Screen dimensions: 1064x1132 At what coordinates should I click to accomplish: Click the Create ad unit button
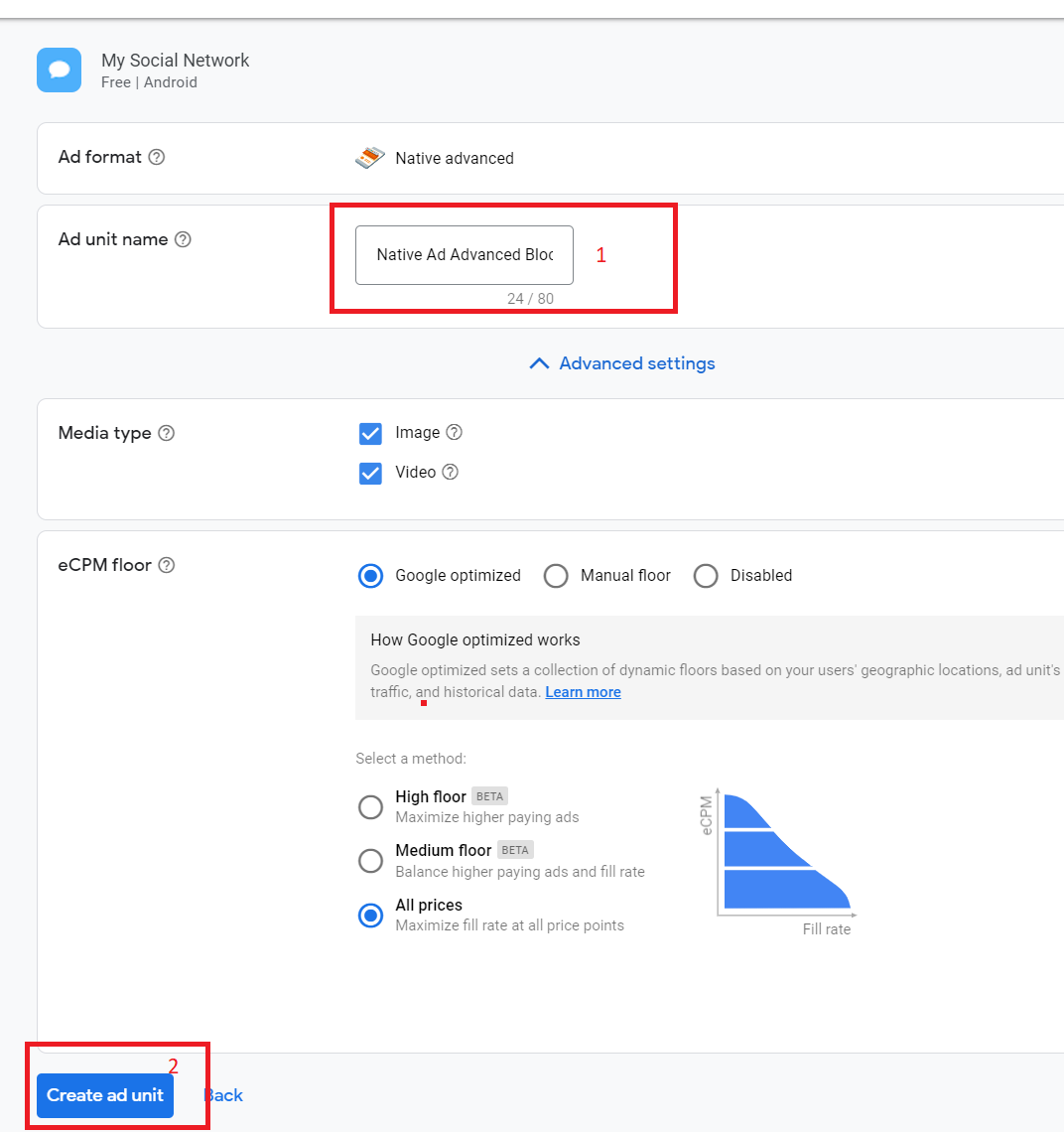click(104, 1095)
